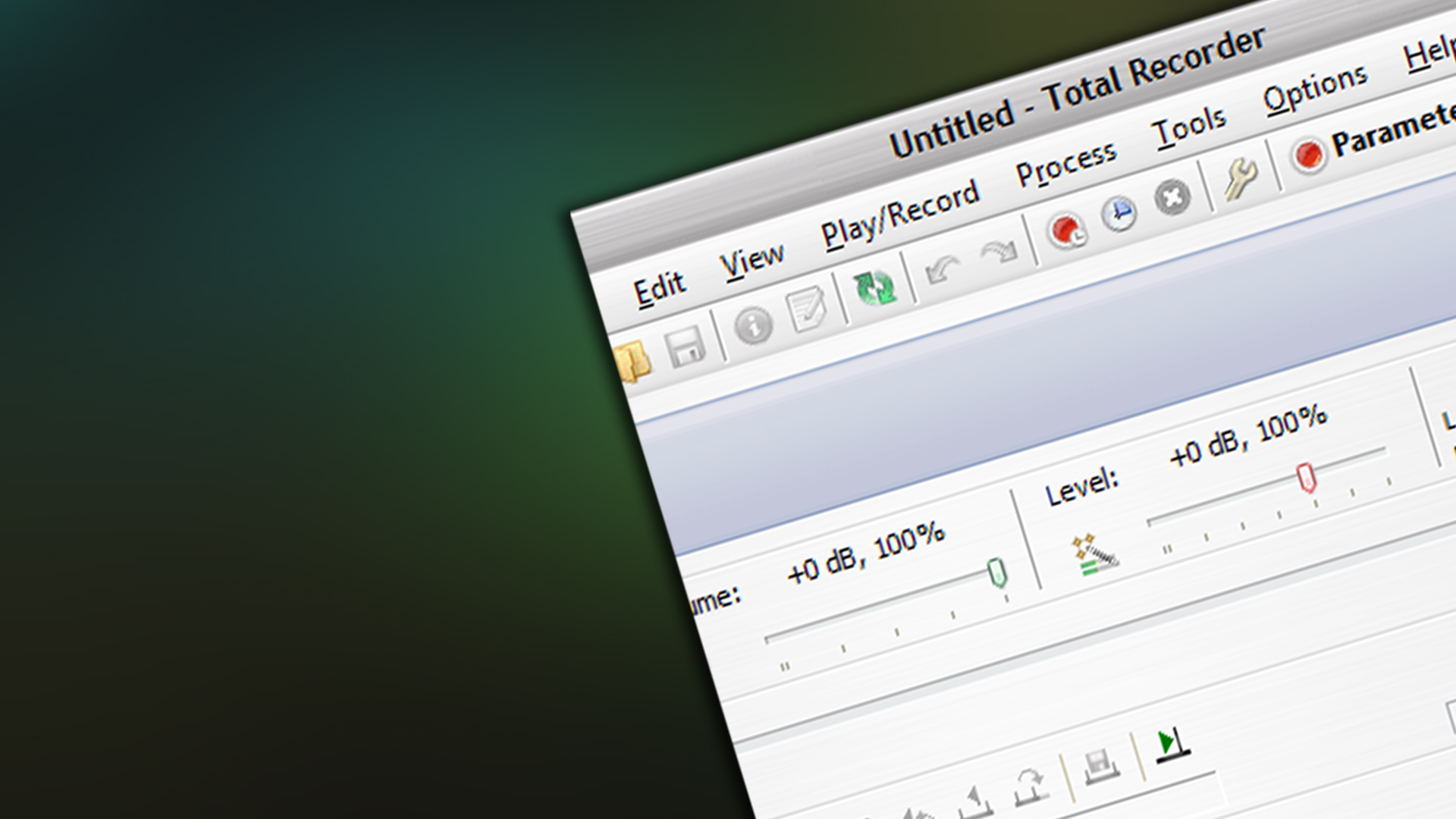The width and height of the screenshot is (1456, 819).
Task: Click the red Level slider thumb
Action: coord(1306,478)
